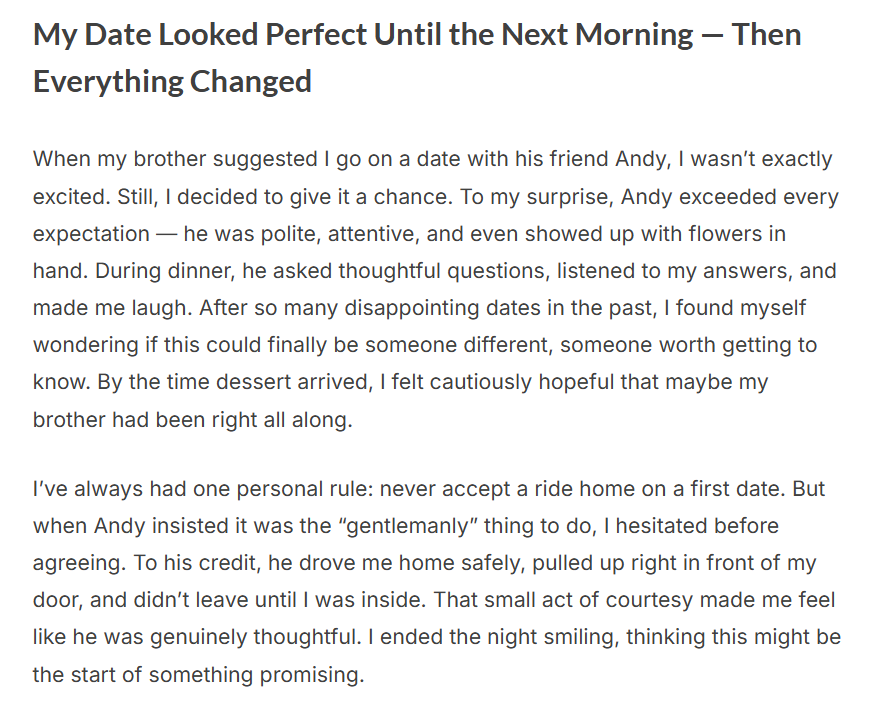
Task: Click the words "right all along"
Action: 288,420
